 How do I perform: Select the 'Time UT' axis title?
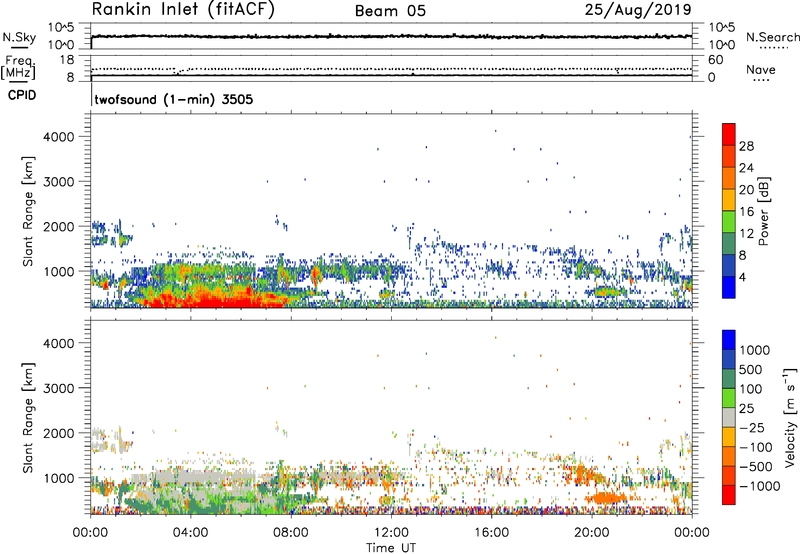(x=391, y=548)
